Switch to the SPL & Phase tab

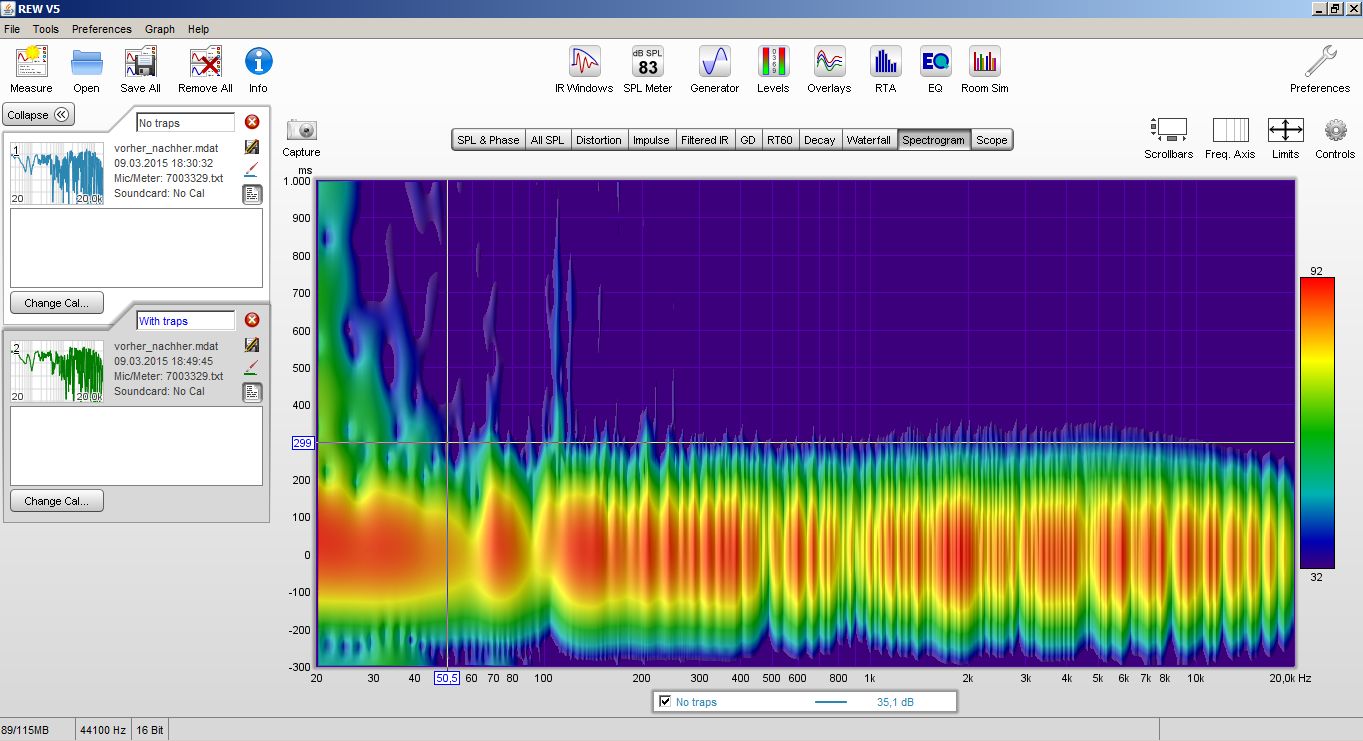point(488,140)
